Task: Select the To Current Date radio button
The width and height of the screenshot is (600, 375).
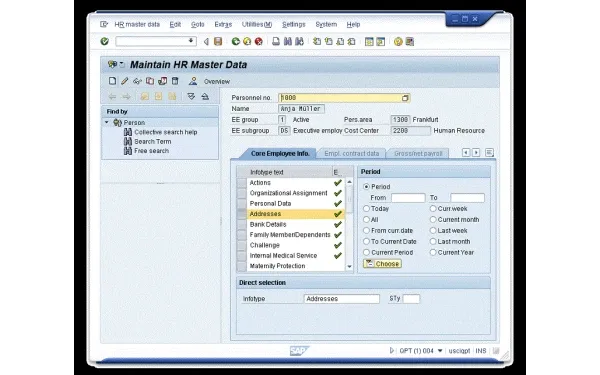Action: 366,241
